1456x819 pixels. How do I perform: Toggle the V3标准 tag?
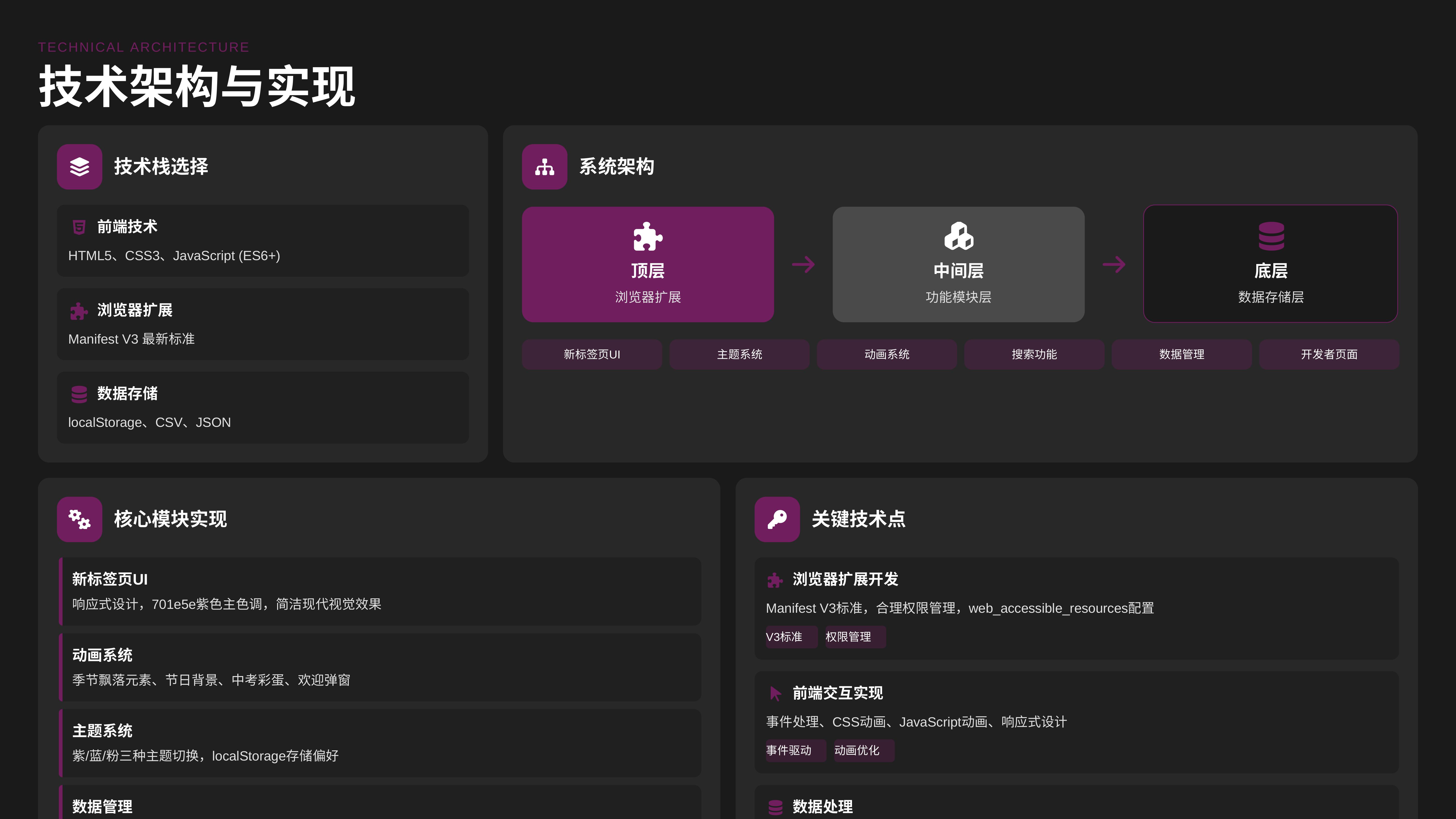point(791,637)
